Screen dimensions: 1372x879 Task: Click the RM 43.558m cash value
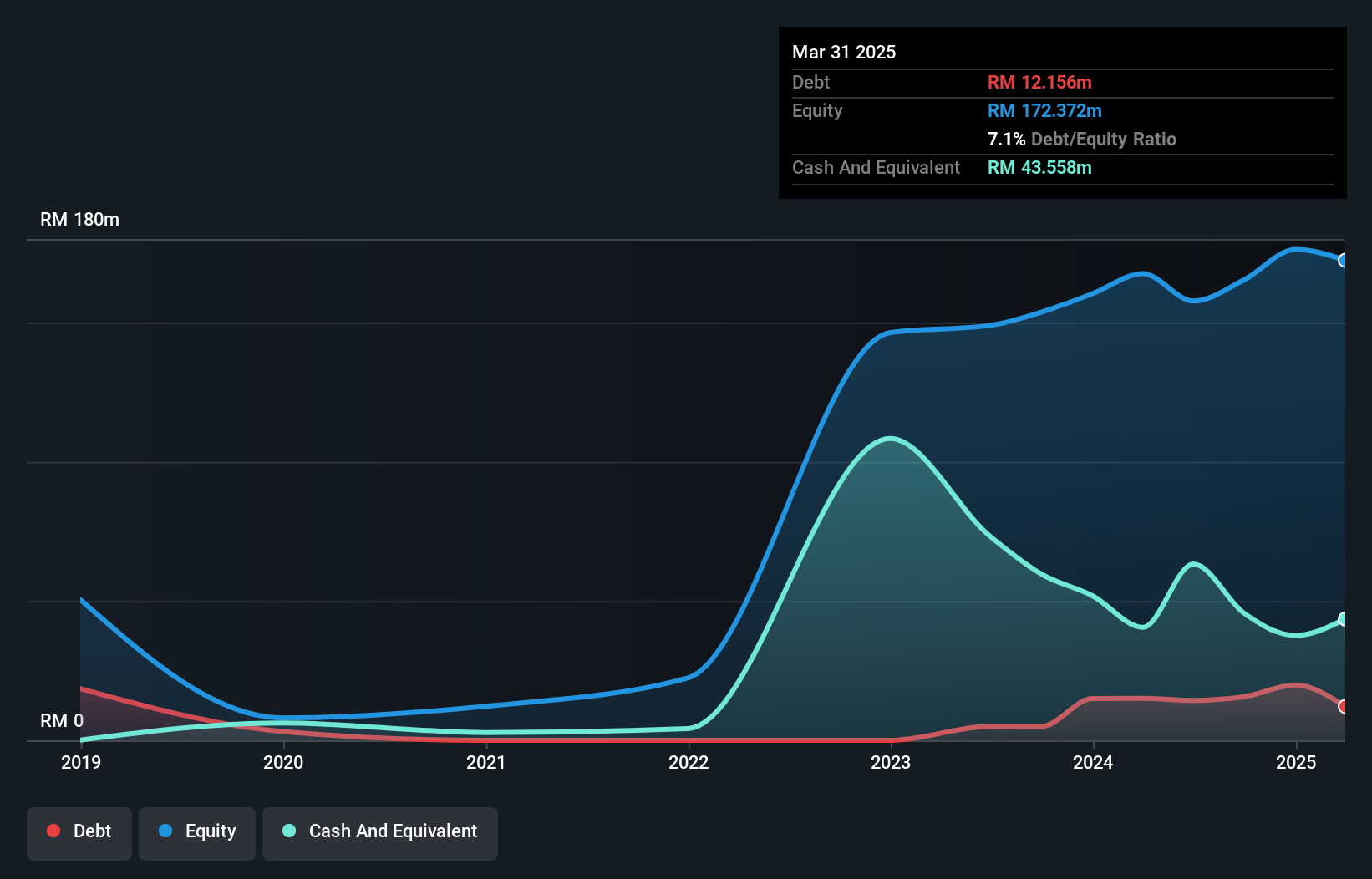click(1039, 167)
